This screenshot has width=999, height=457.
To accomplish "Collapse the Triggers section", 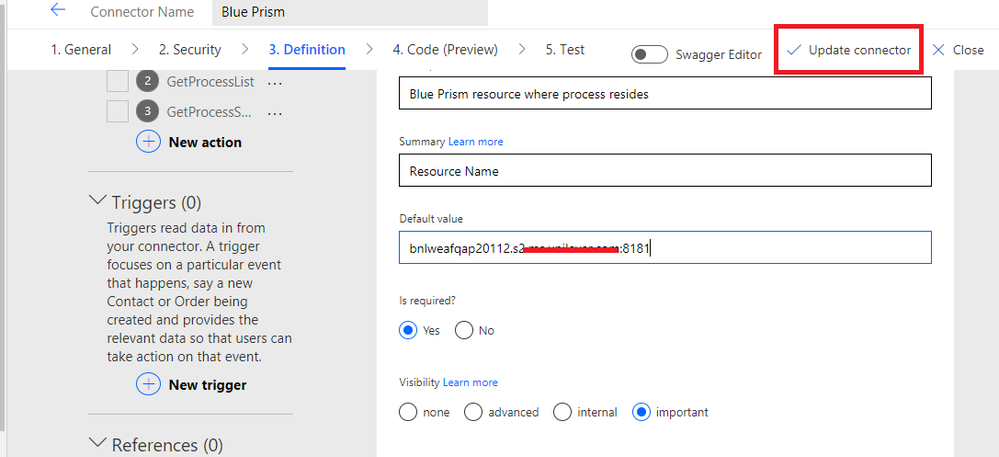I will 98,203.
